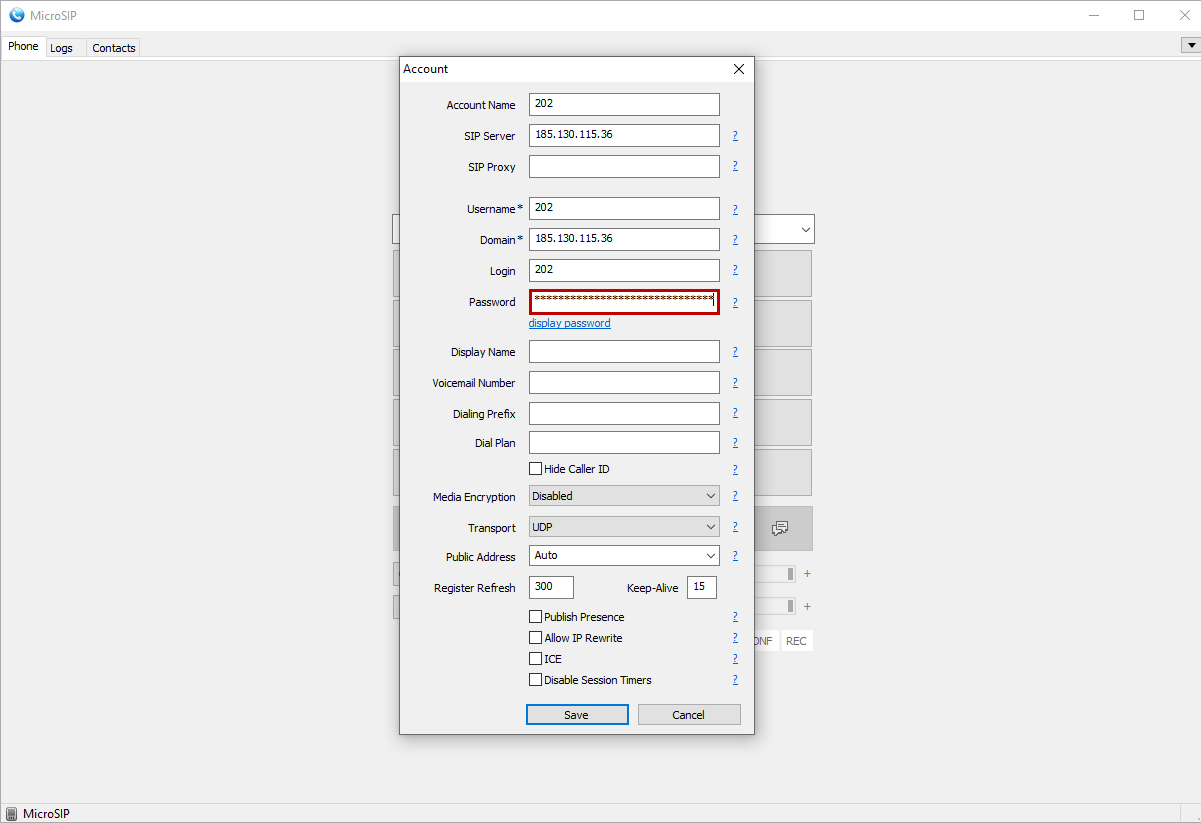Click the MicroSIP status bar phone icon
The width and height of the screenshot is (1201, 823).
point(11,814)
